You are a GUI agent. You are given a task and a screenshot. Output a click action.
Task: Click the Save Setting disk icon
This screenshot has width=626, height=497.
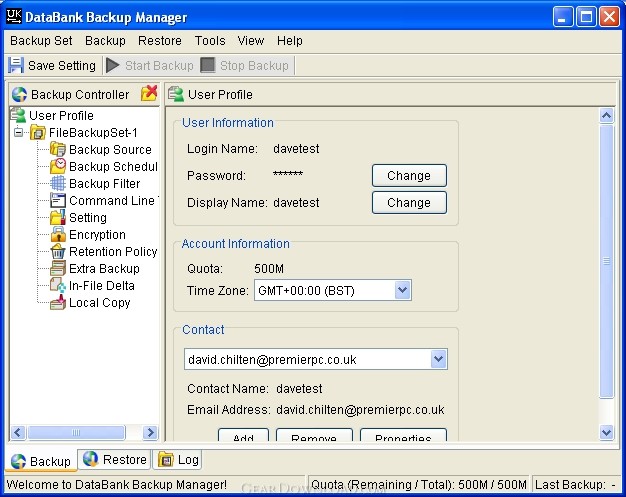tap(16, 65)
